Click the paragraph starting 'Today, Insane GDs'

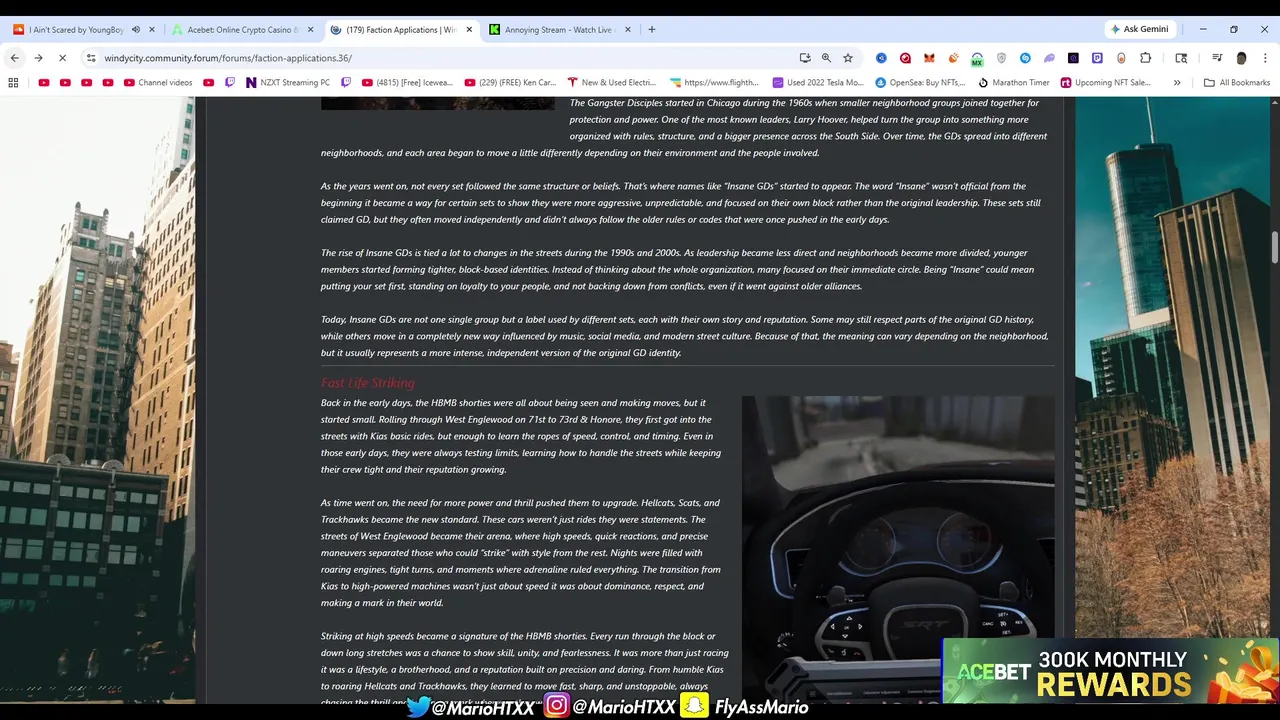685,336
